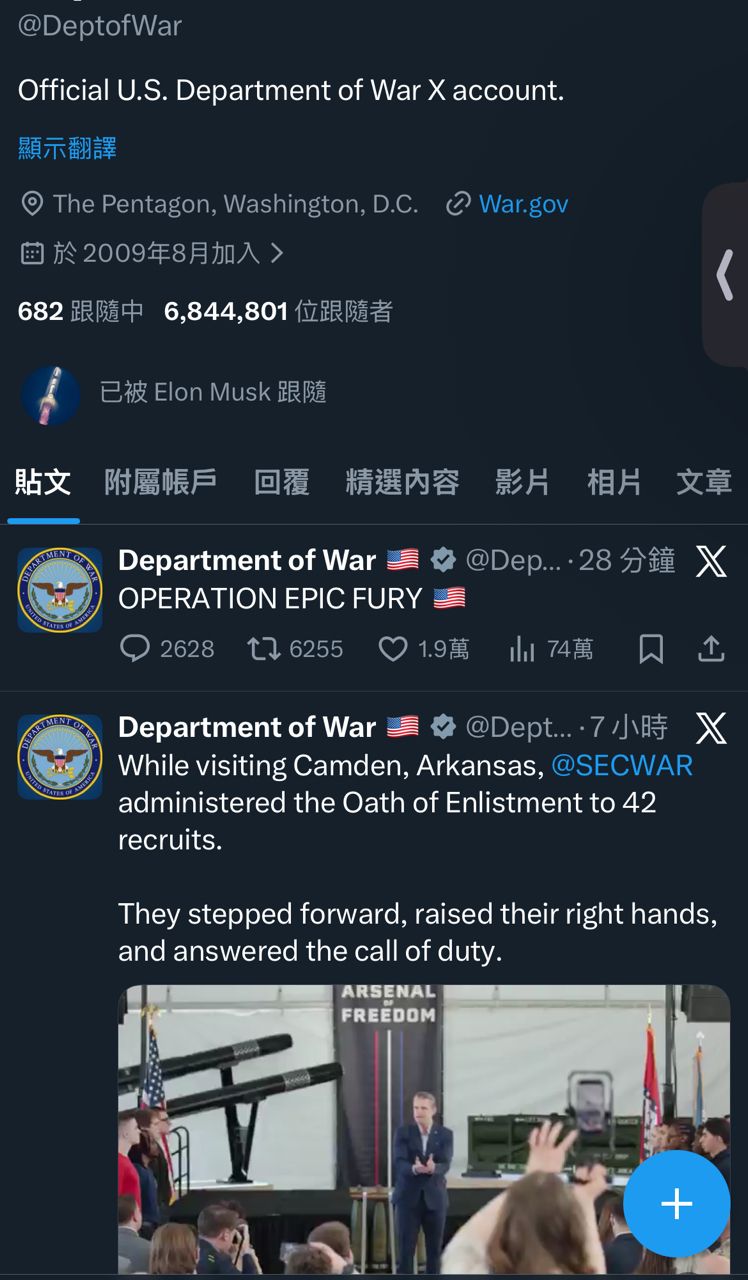748x1280 pixels.
Task: Switch to 回覆 tab
Action: pos(282,482)
